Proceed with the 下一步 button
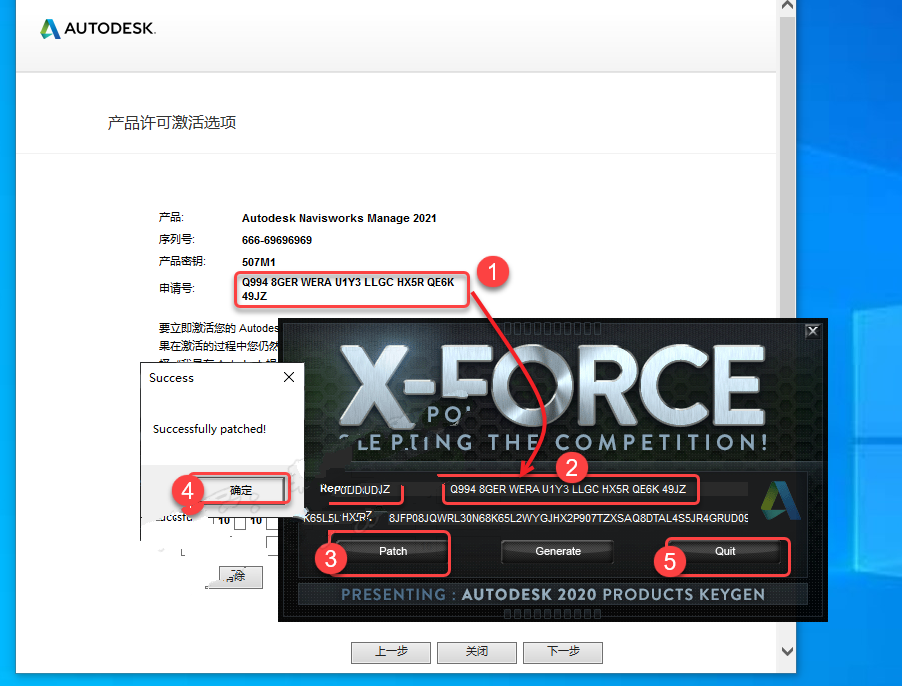 click(563, 652)
